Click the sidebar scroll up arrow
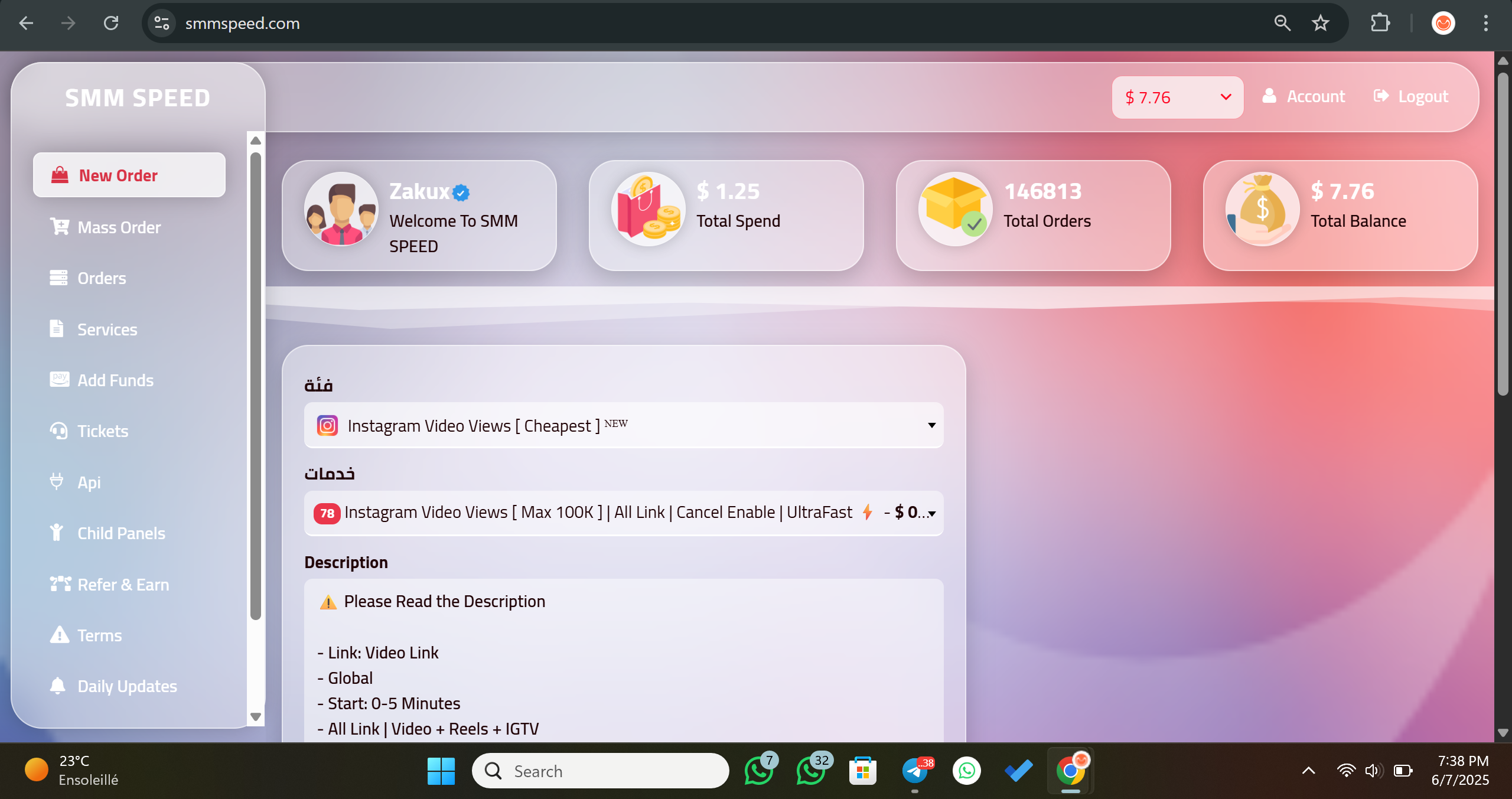Screen dimensions: 1512x799 coord(256,141)
